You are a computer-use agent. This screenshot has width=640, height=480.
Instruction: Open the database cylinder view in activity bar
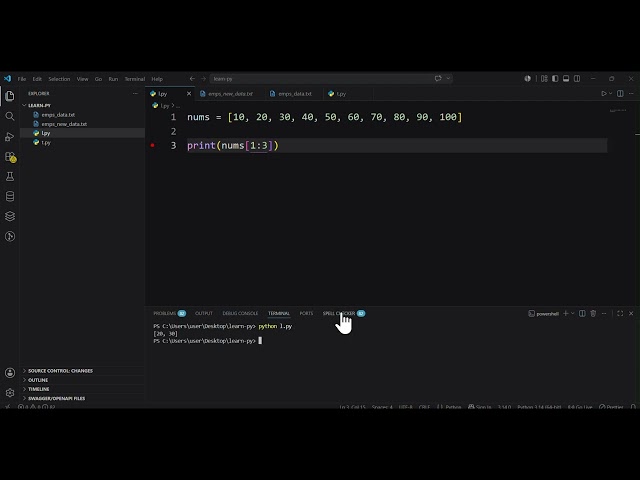(10, 196)
